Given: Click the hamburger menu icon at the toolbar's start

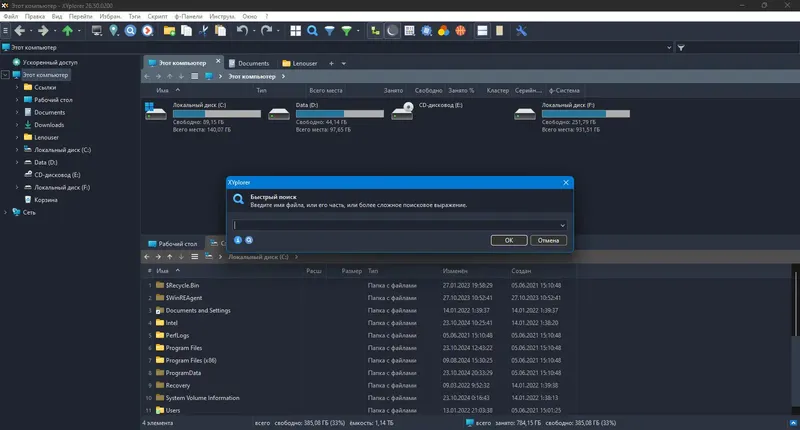Looking at the screenshot, I should click(5, 31).
